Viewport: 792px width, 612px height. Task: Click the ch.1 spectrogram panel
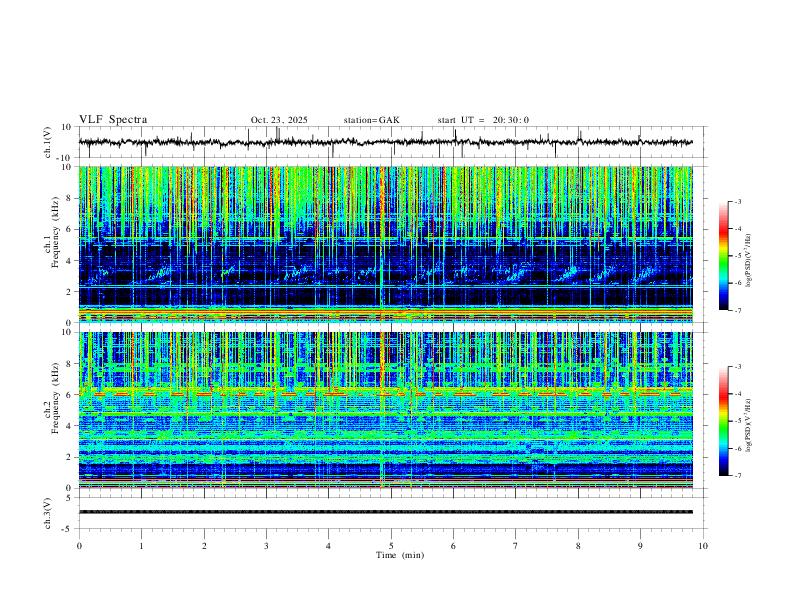(x=385, y=244)
